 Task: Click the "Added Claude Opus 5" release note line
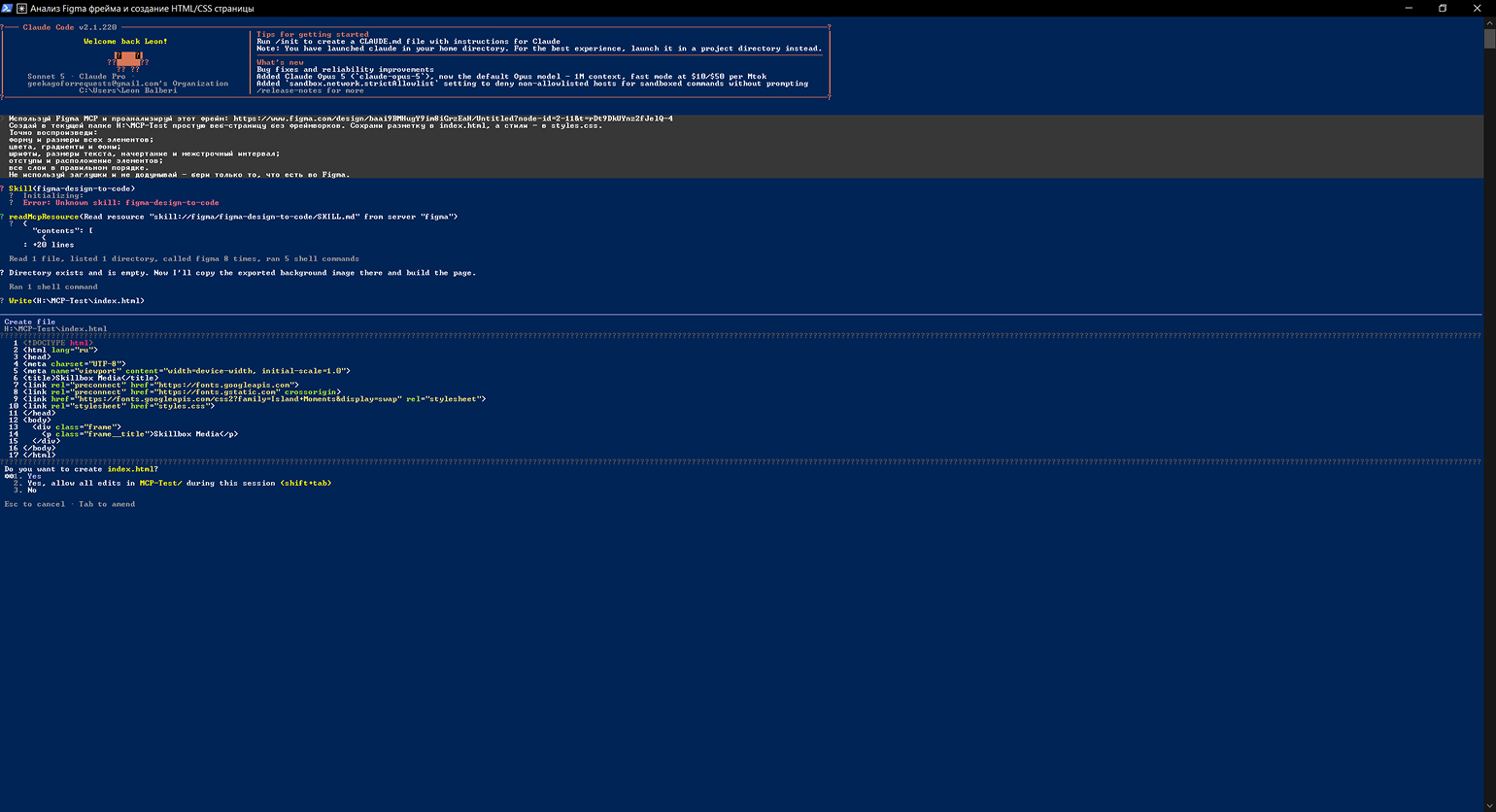511,77
